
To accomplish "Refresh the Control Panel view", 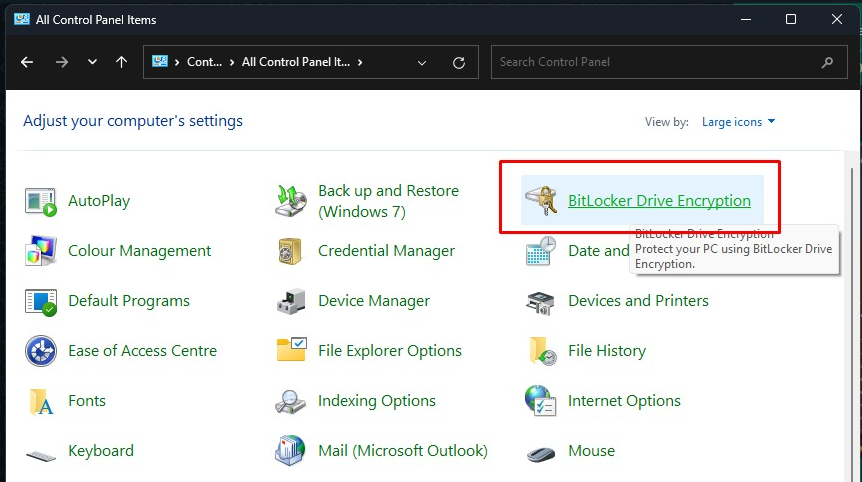I will (458, 63).
